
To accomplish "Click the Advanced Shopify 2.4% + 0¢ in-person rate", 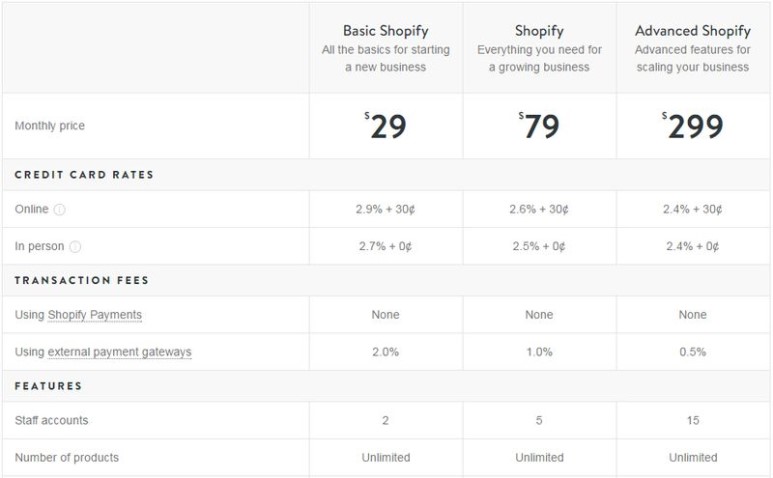I will 693,247.
